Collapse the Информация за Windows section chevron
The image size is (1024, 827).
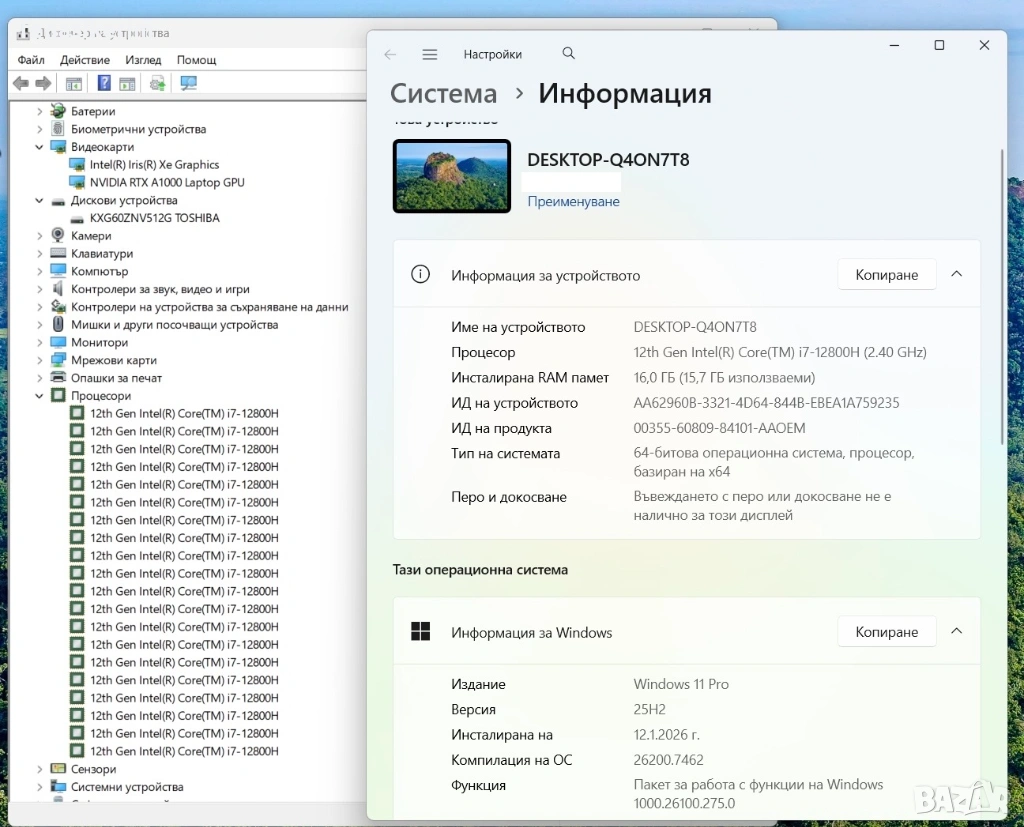(957, 632)
